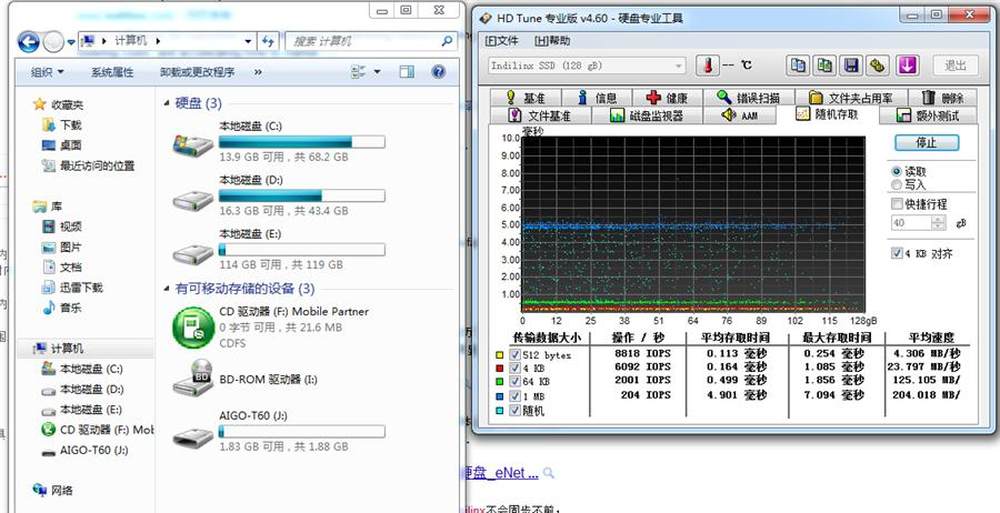The image size is (1000, 513).
Task: Click the yellow 512 bytes color swatch
Action: (499, 354)
